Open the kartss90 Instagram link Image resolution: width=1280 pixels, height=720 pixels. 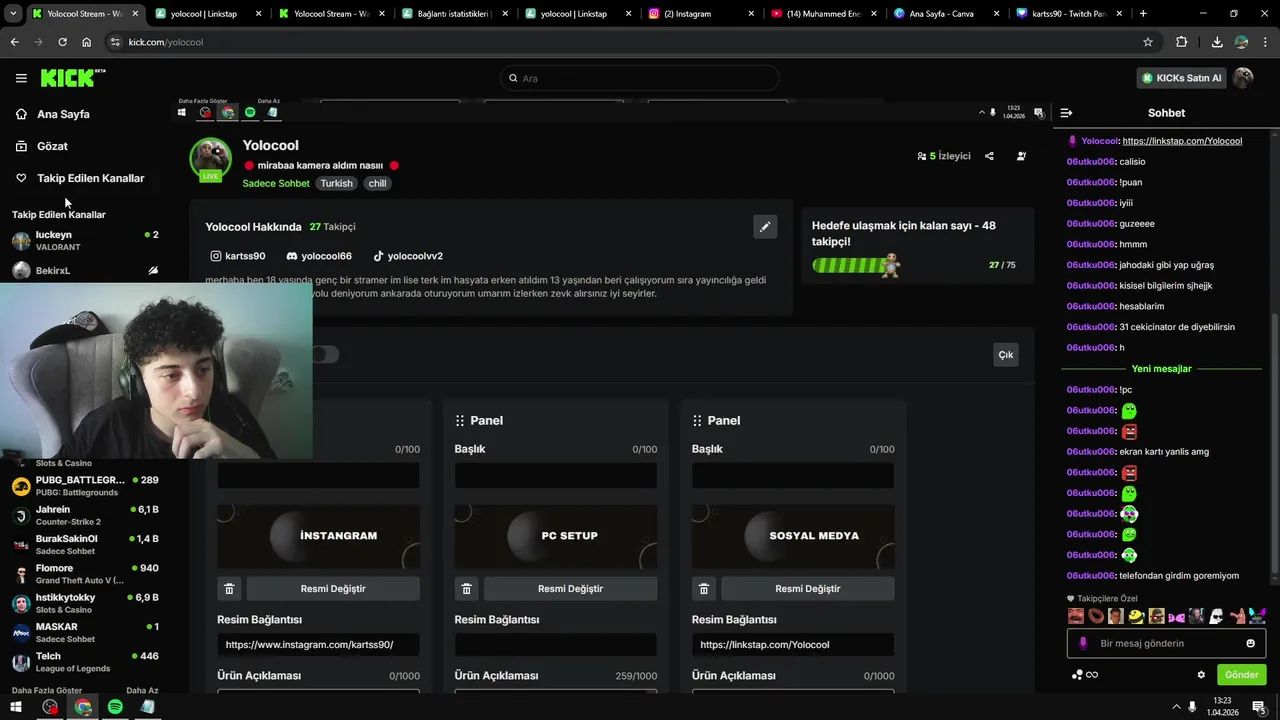click(x=238, y=256)
